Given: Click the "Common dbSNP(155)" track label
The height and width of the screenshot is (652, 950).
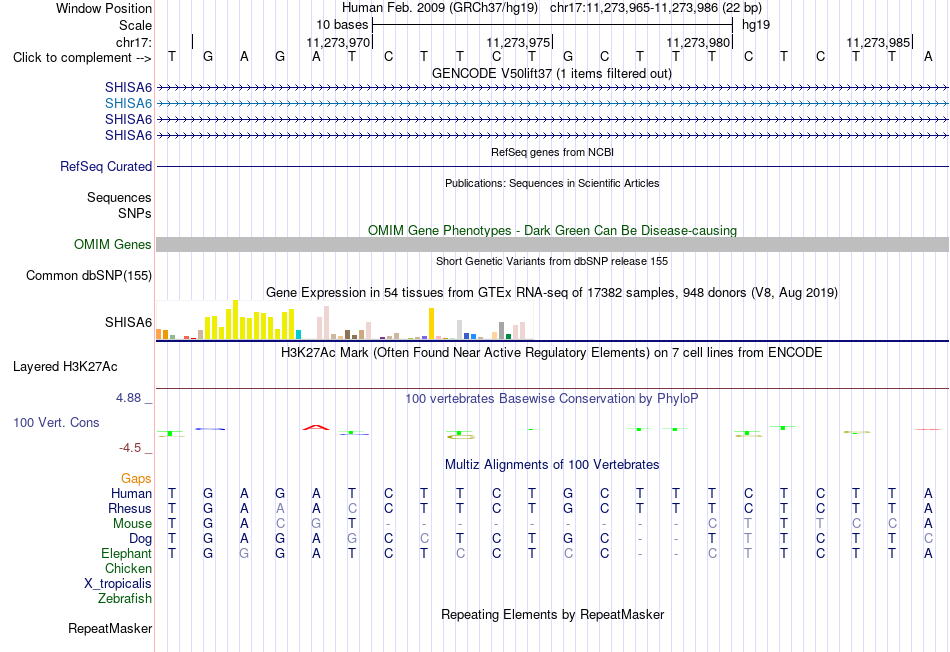Looking at the screenshot, I should (88, 276).
